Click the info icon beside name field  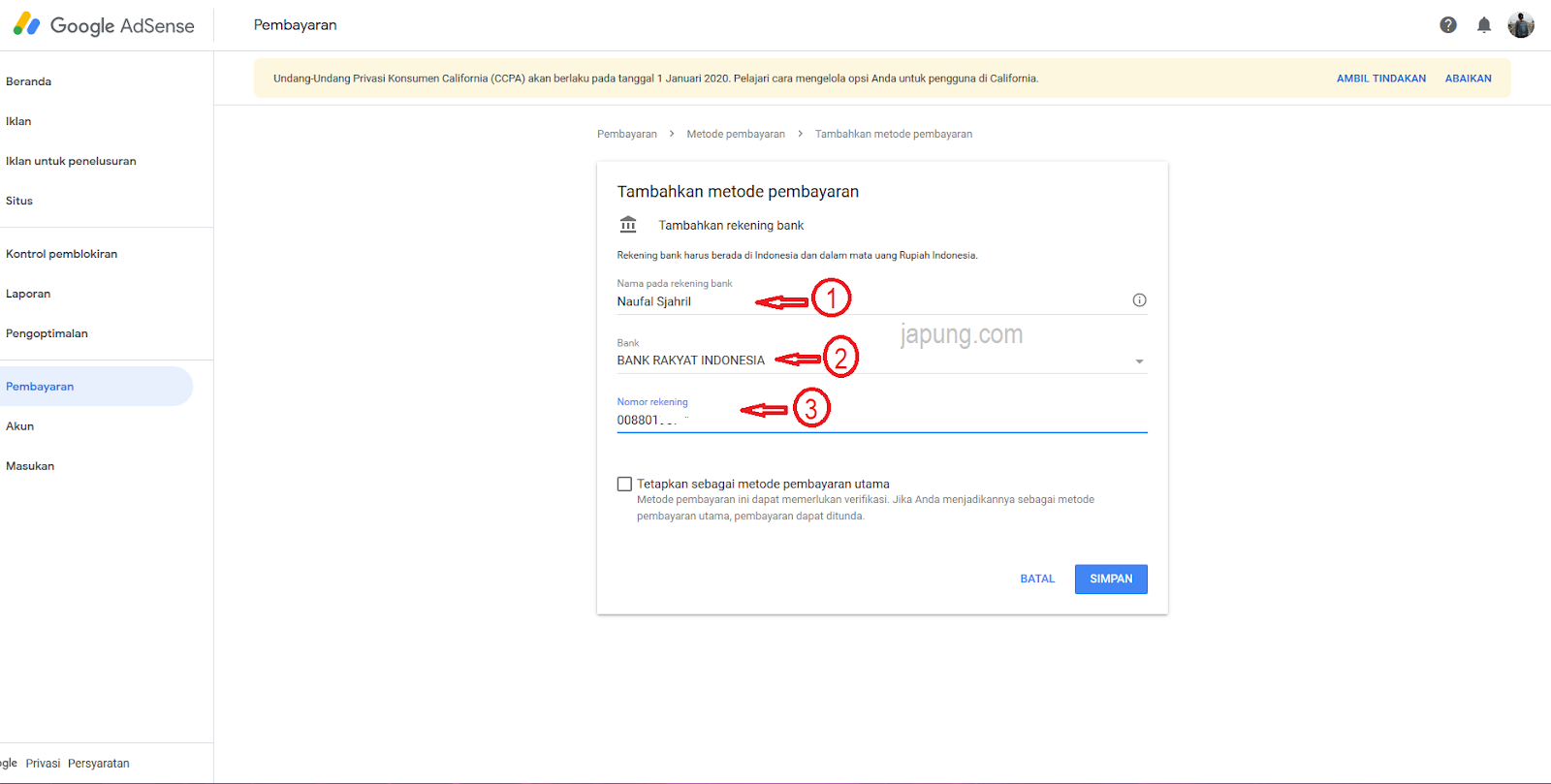click(1140, 300)
